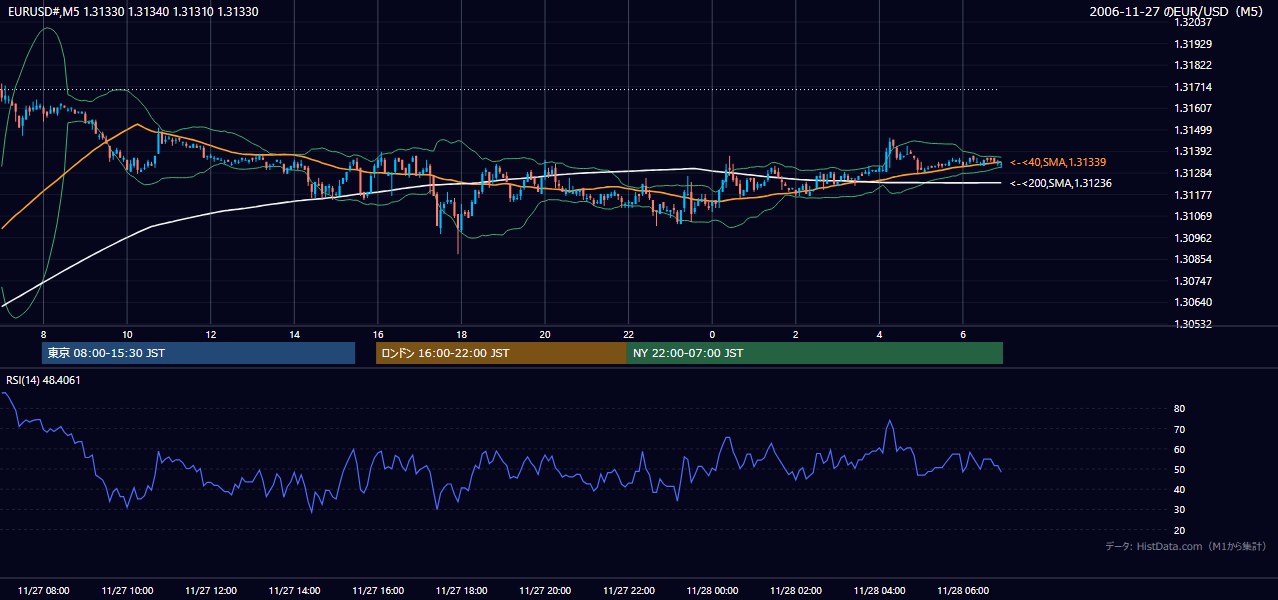Click price axis label 1.31499
Image resolution: width=1278 pixels, height=600 pixels.
point(1193,130)
